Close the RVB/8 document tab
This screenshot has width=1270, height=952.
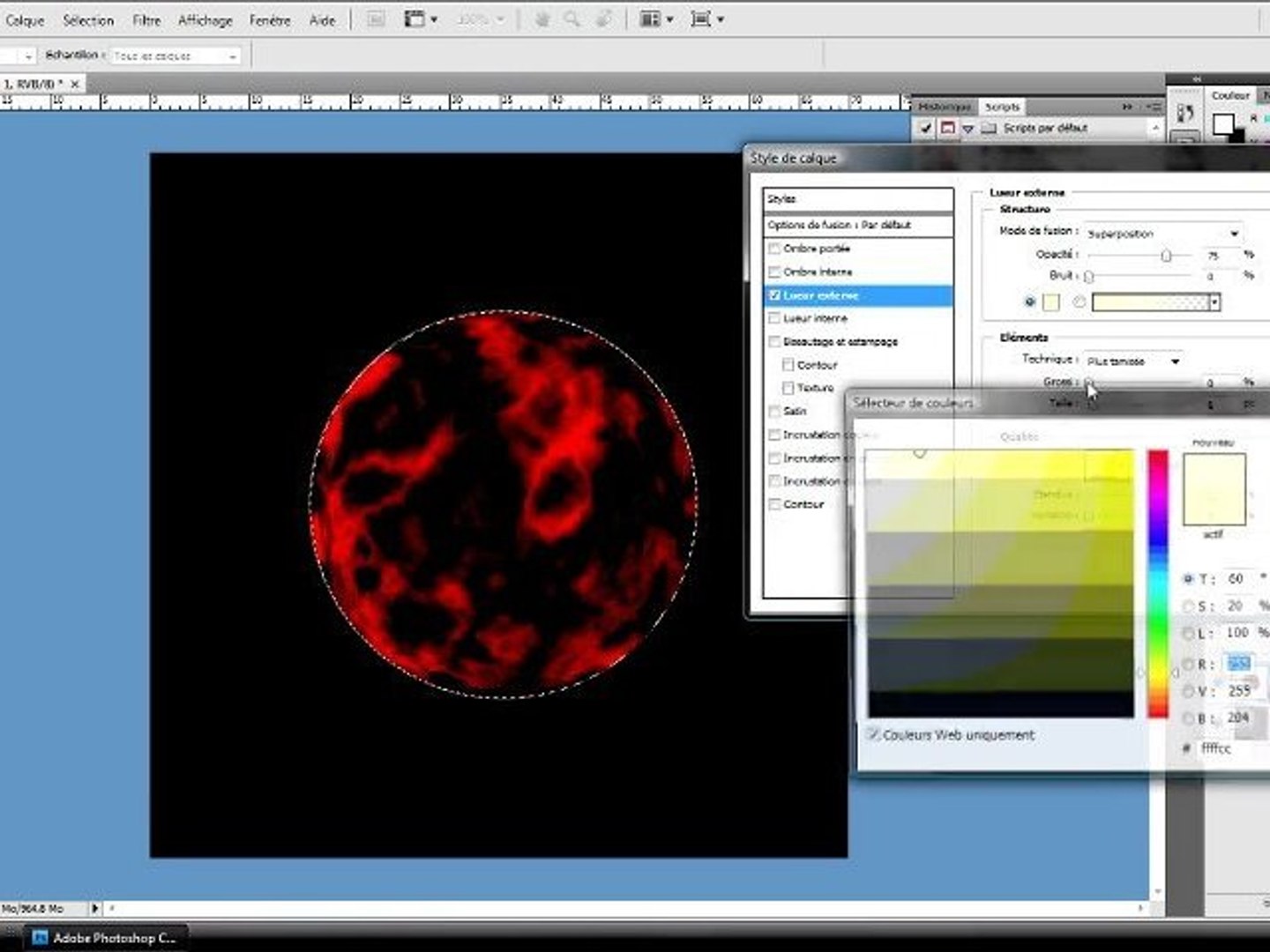pos(75,84)
